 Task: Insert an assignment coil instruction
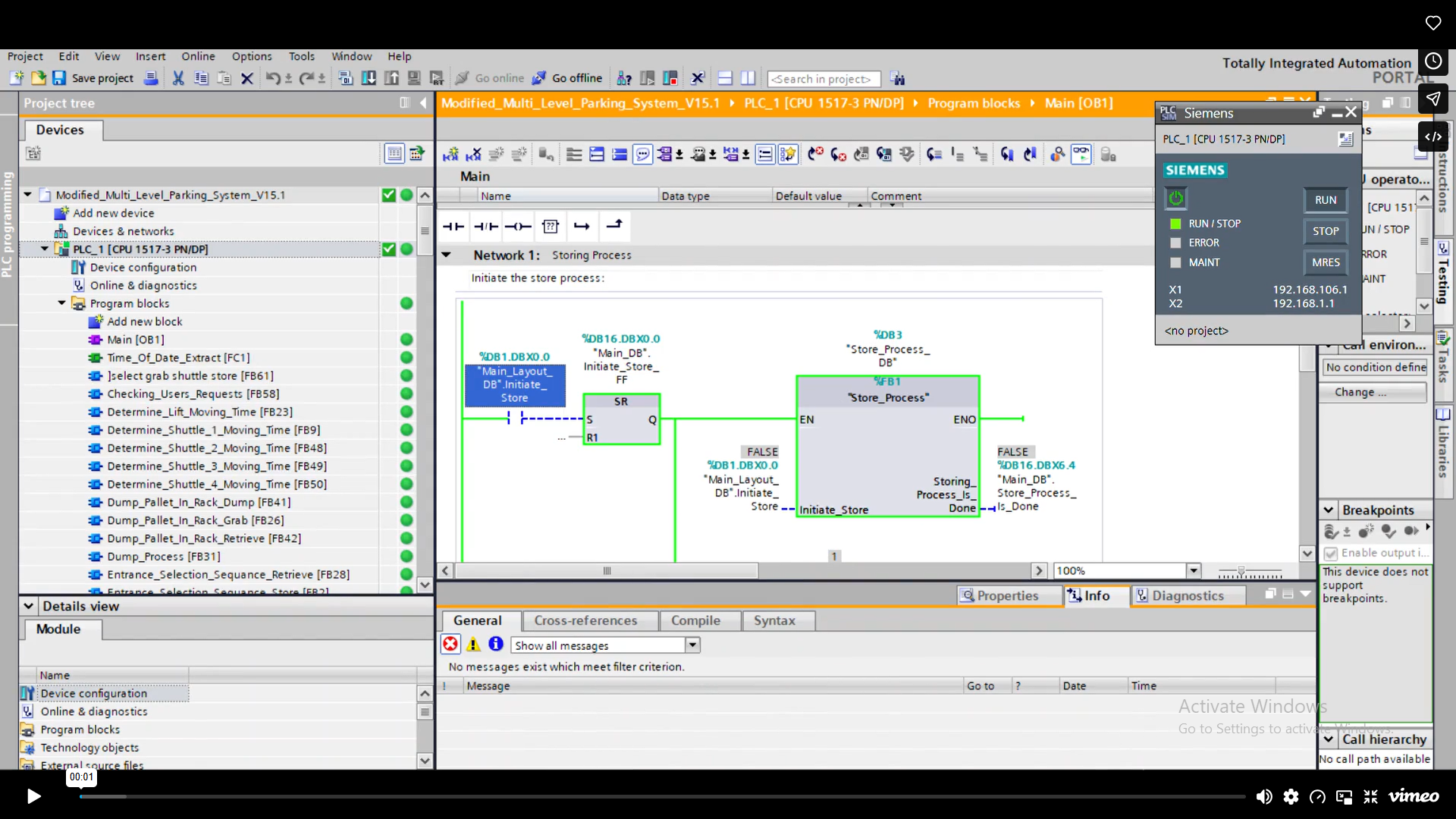[518, 226]
